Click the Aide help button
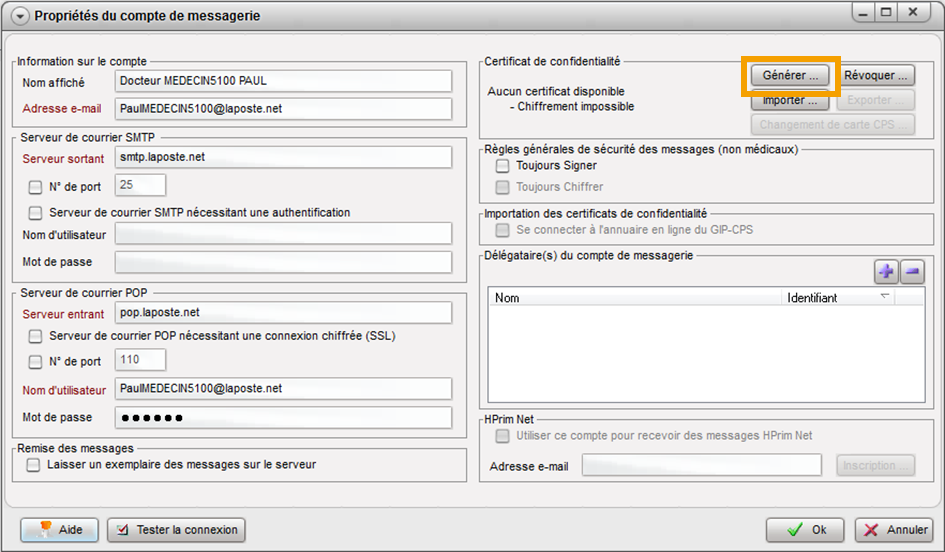 tap(59, 530)
